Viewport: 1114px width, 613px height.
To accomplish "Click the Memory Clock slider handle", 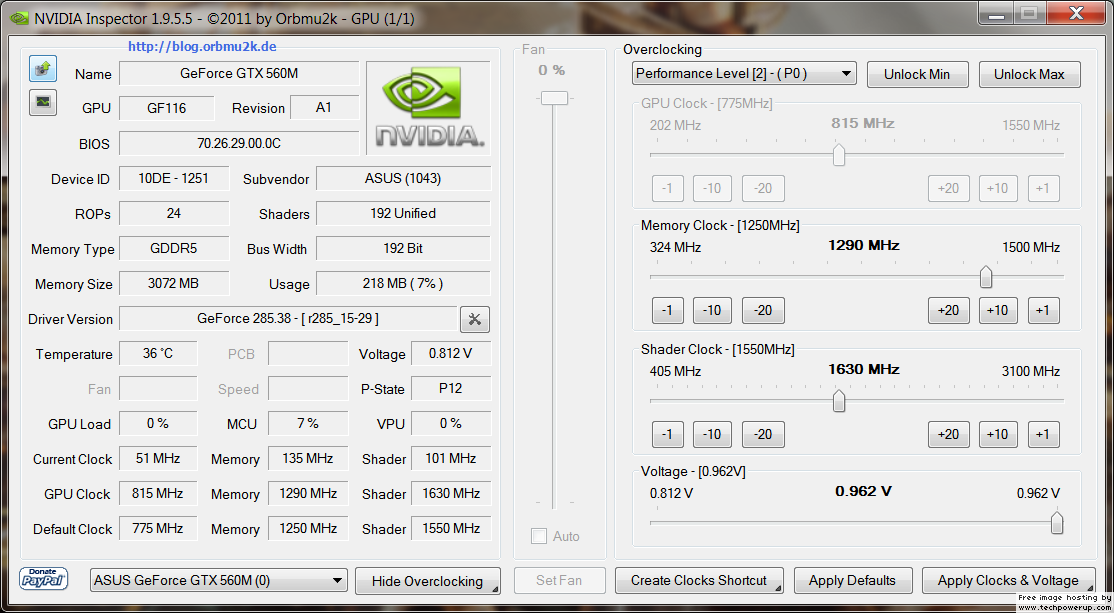I will point(986,277).
